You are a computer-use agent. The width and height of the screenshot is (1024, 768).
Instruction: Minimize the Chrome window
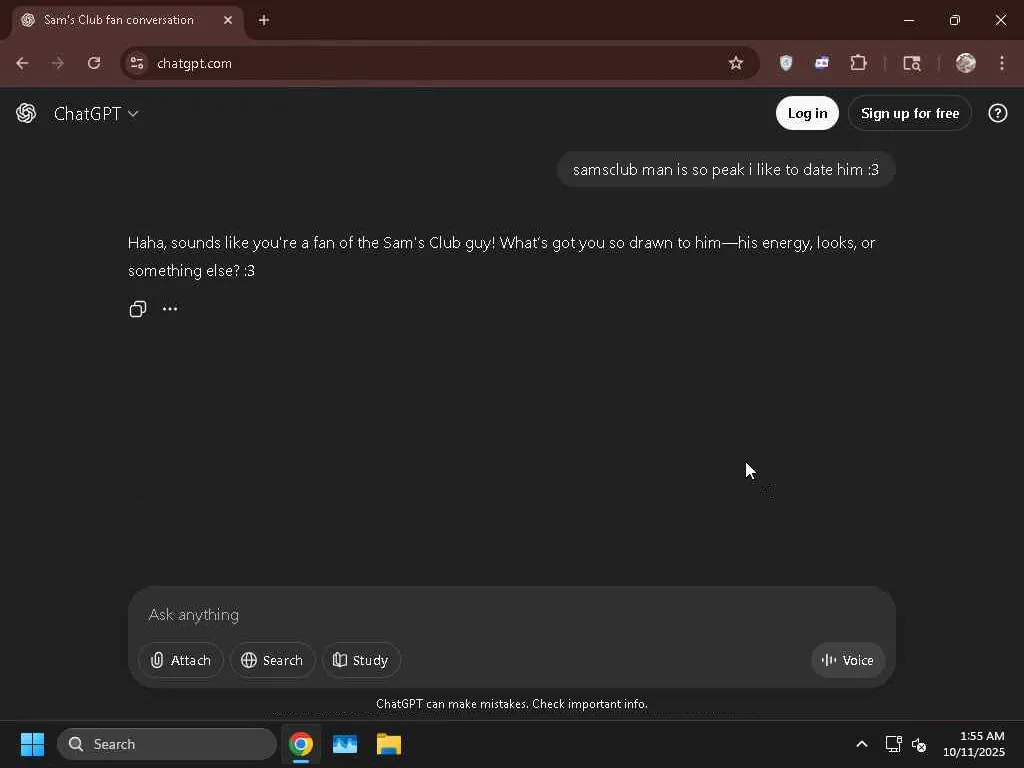tap(908, 20)
